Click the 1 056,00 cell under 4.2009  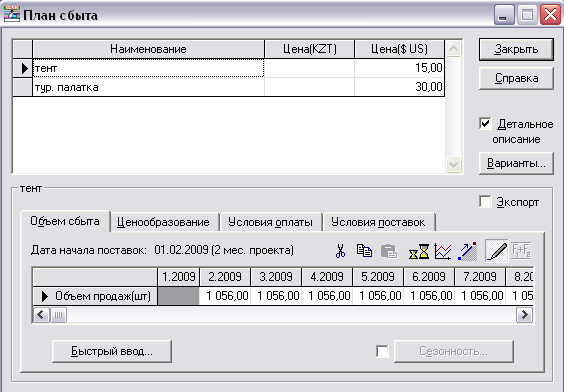click(327, 296)
